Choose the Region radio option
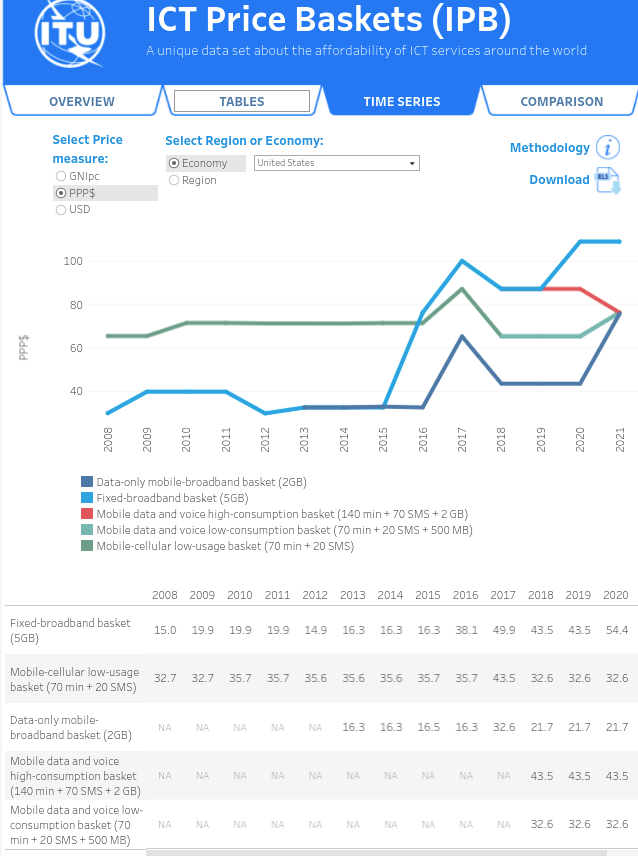This screenshot has height=856, width=638. click(174, 180)
